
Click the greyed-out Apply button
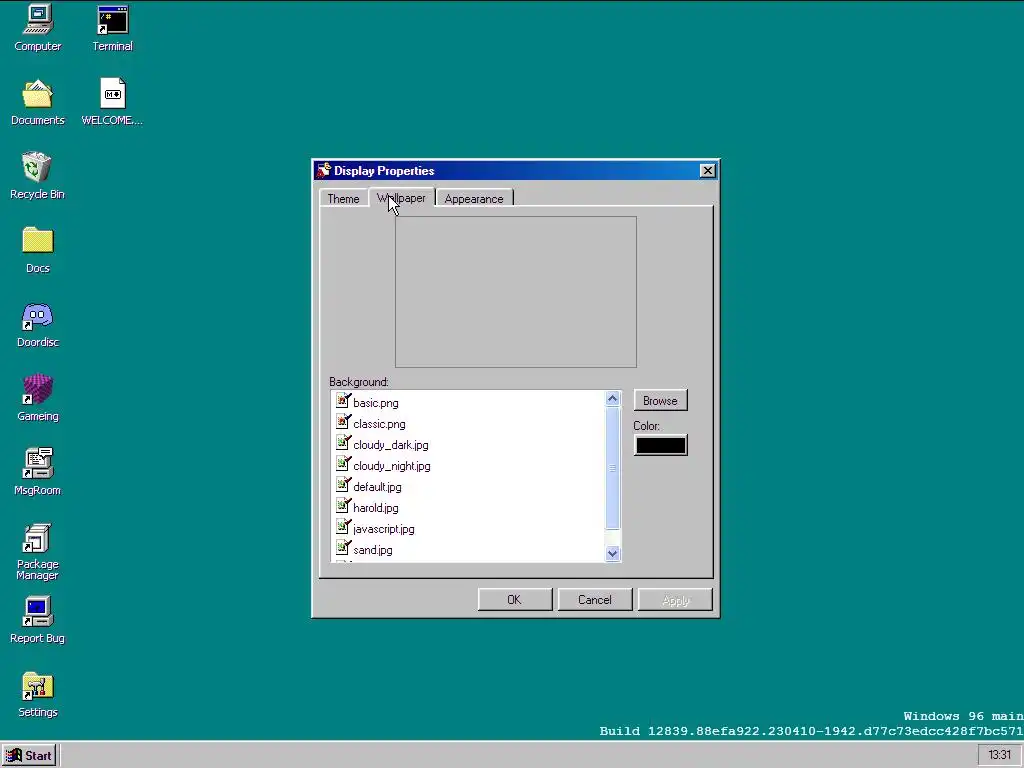675,600
